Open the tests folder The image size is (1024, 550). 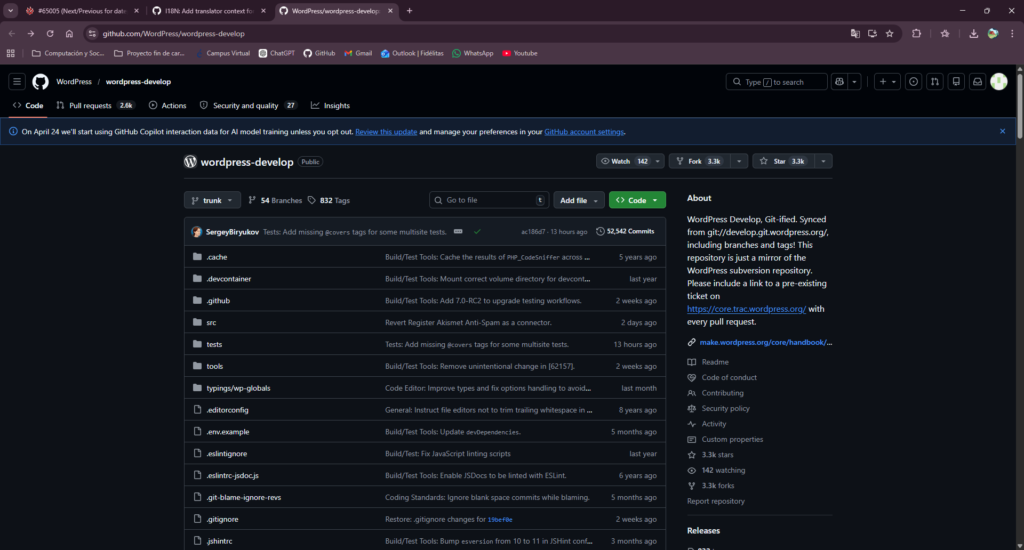(x=214, y=344)
